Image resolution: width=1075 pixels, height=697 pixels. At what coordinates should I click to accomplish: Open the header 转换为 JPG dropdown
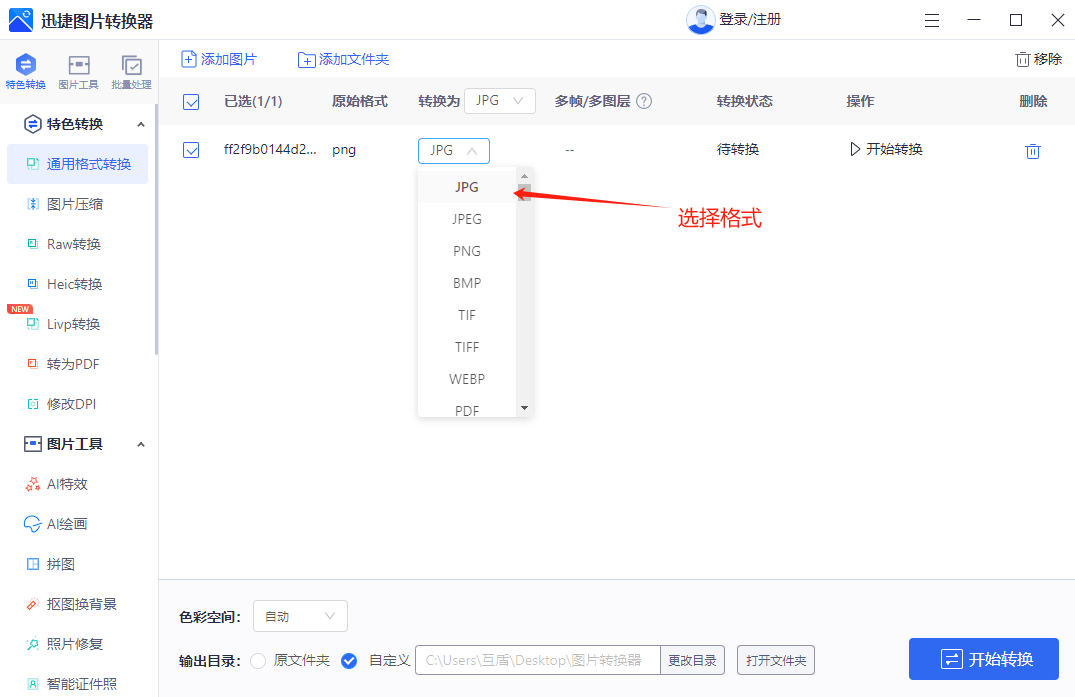(x=499, y=101)
